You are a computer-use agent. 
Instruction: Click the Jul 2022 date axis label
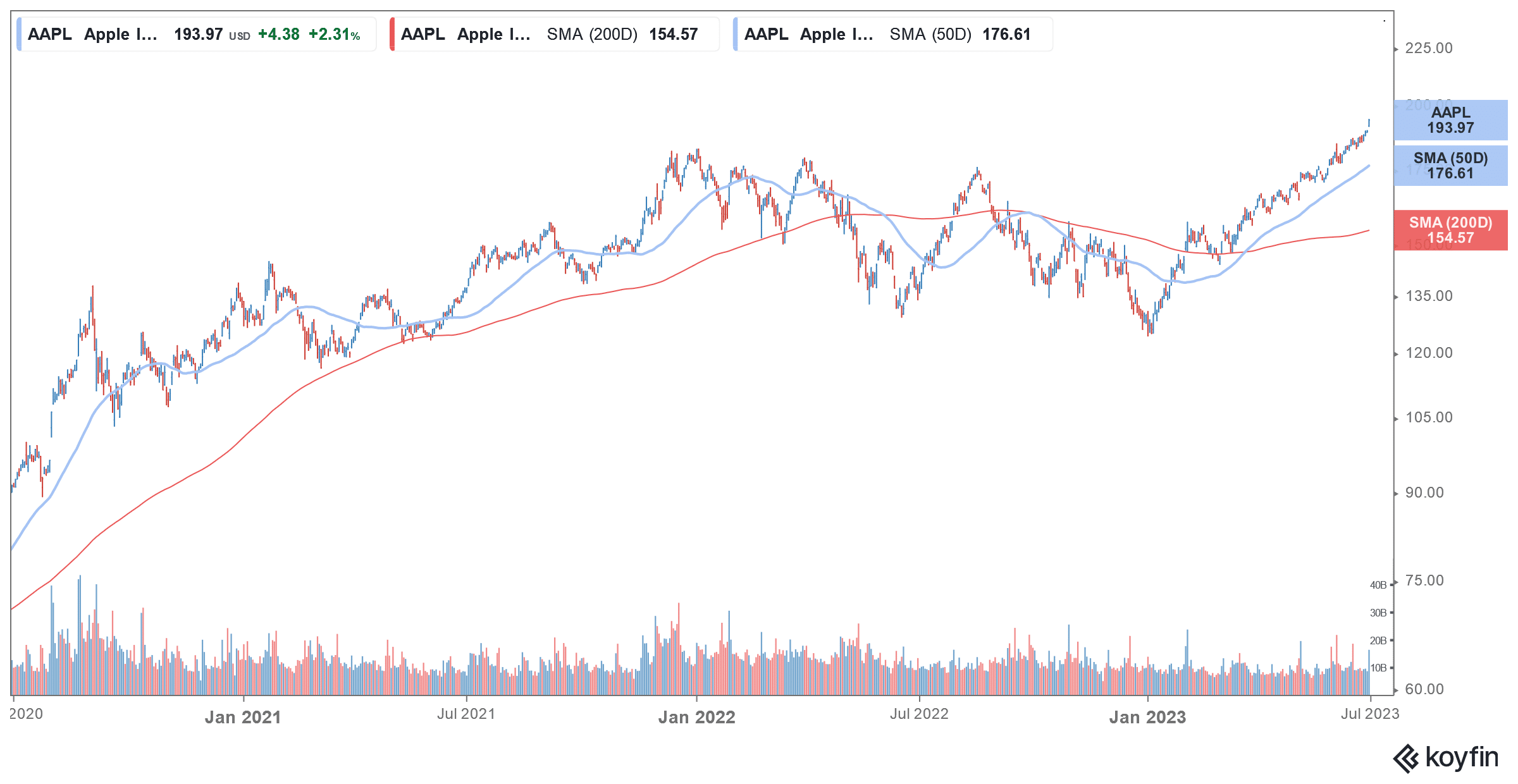tap(919, 714)
